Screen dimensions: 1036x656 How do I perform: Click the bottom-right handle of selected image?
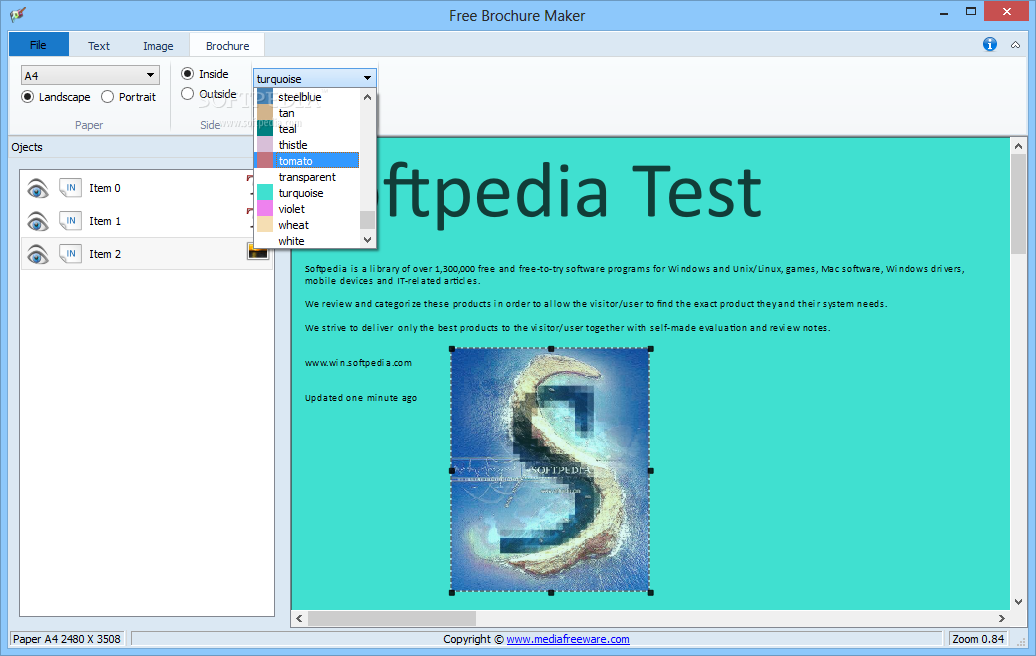click(651, 593)
